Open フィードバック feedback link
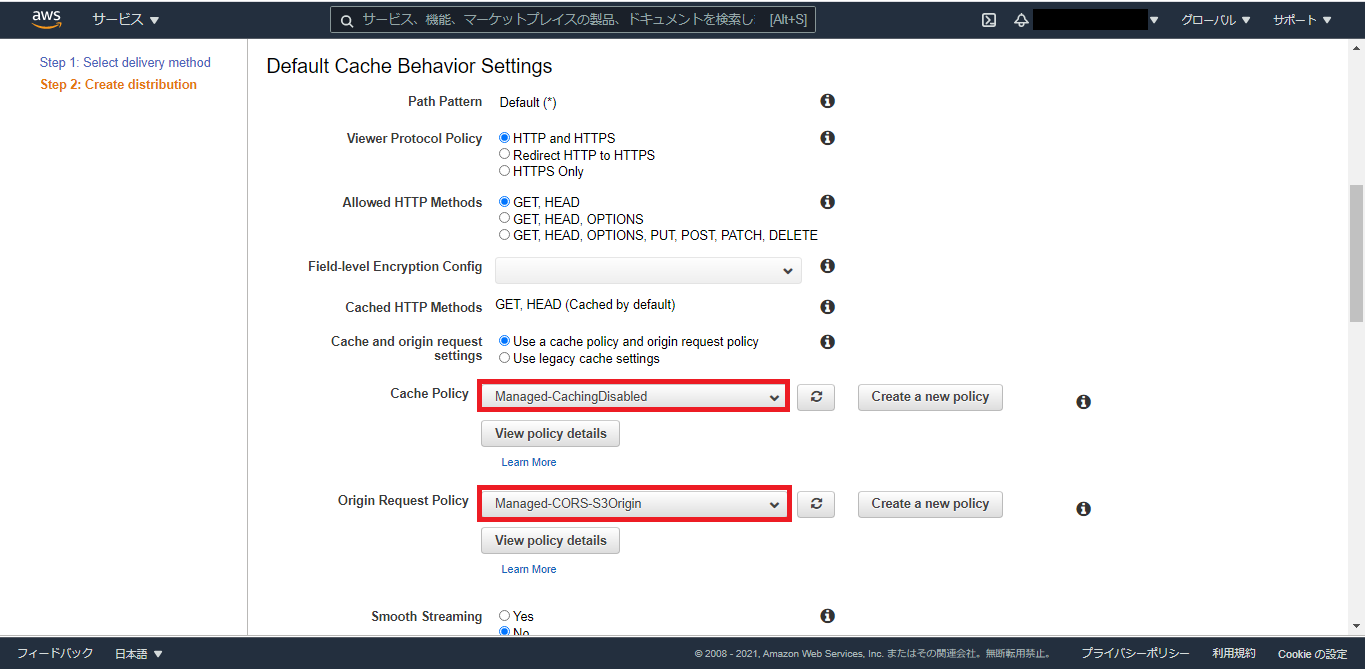 click(55, 653)
